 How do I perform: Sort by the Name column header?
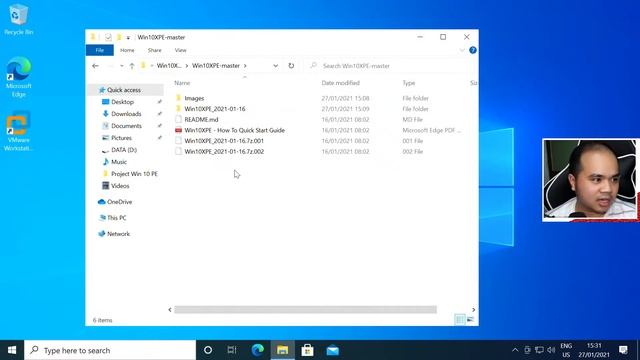182,83
